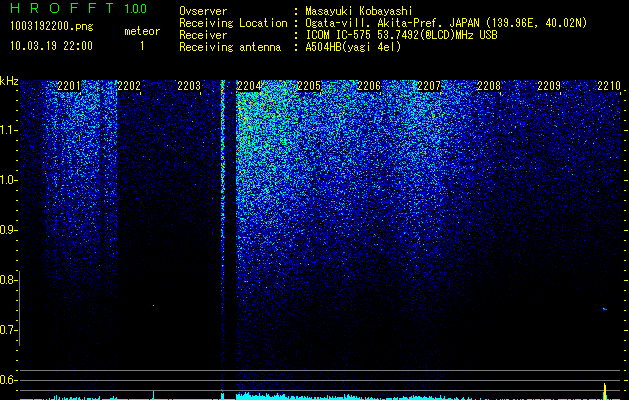Click receiver value ICOM IC-575 53.7492 MHz USB
The image size is (629, 400).
pyautogui.click(x=401, y=35)
